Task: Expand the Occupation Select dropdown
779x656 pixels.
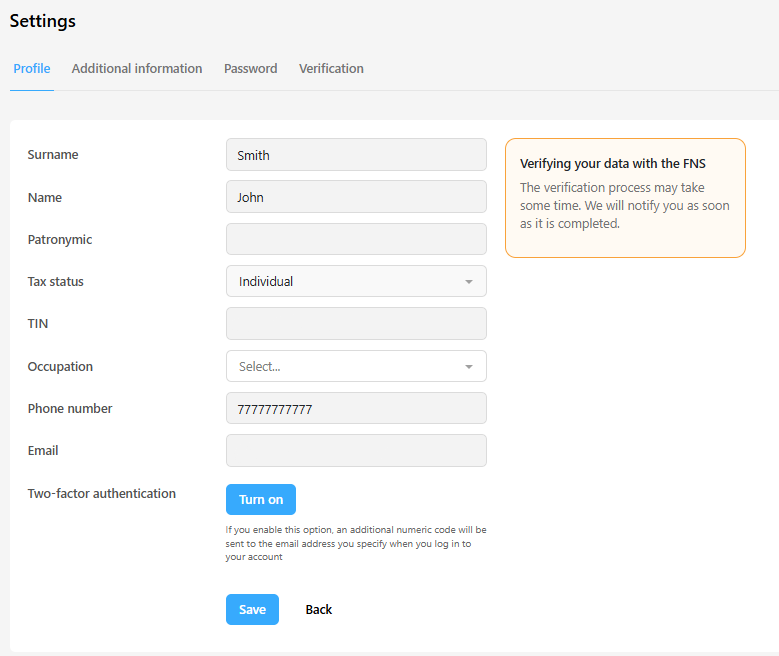Action: (356, 366)
